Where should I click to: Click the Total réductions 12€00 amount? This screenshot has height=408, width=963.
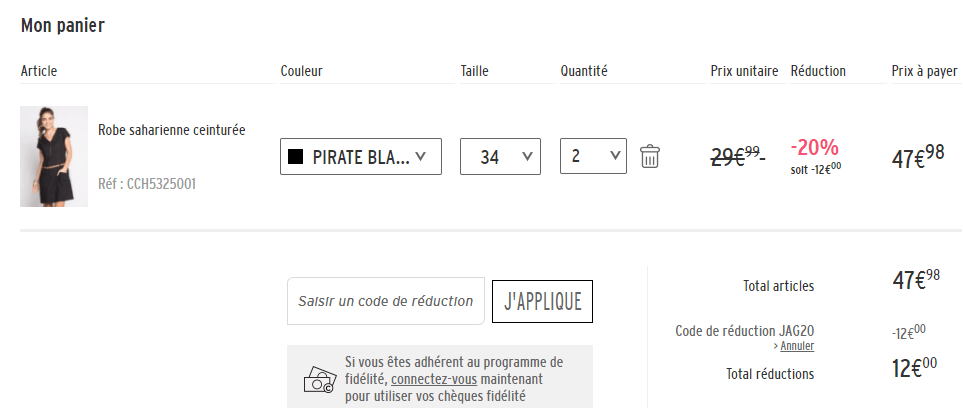[x=914, y=367]
